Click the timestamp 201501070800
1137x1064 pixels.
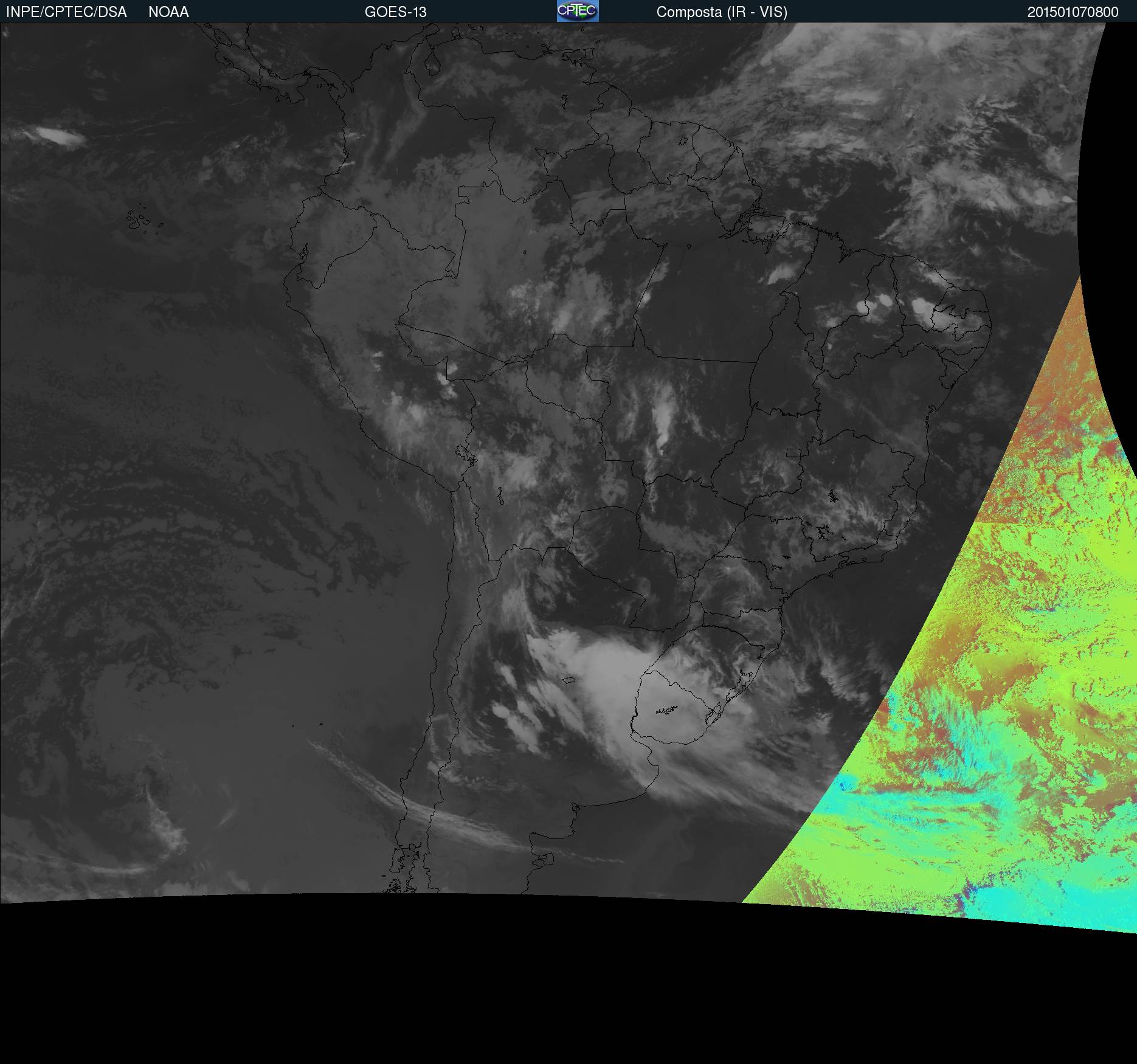(1073, 12)
